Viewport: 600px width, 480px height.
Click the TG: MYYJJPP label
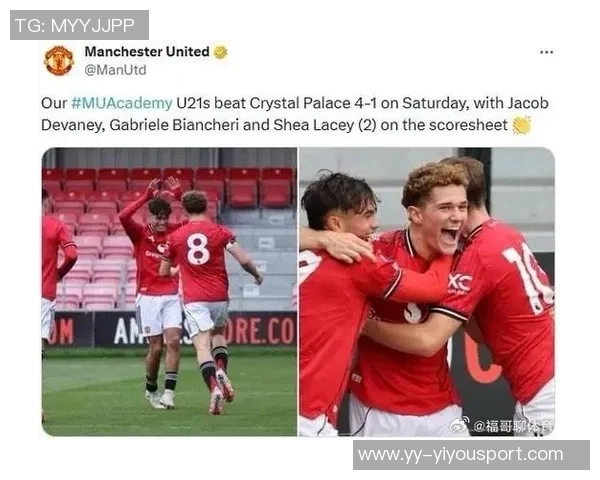[79, 25]
